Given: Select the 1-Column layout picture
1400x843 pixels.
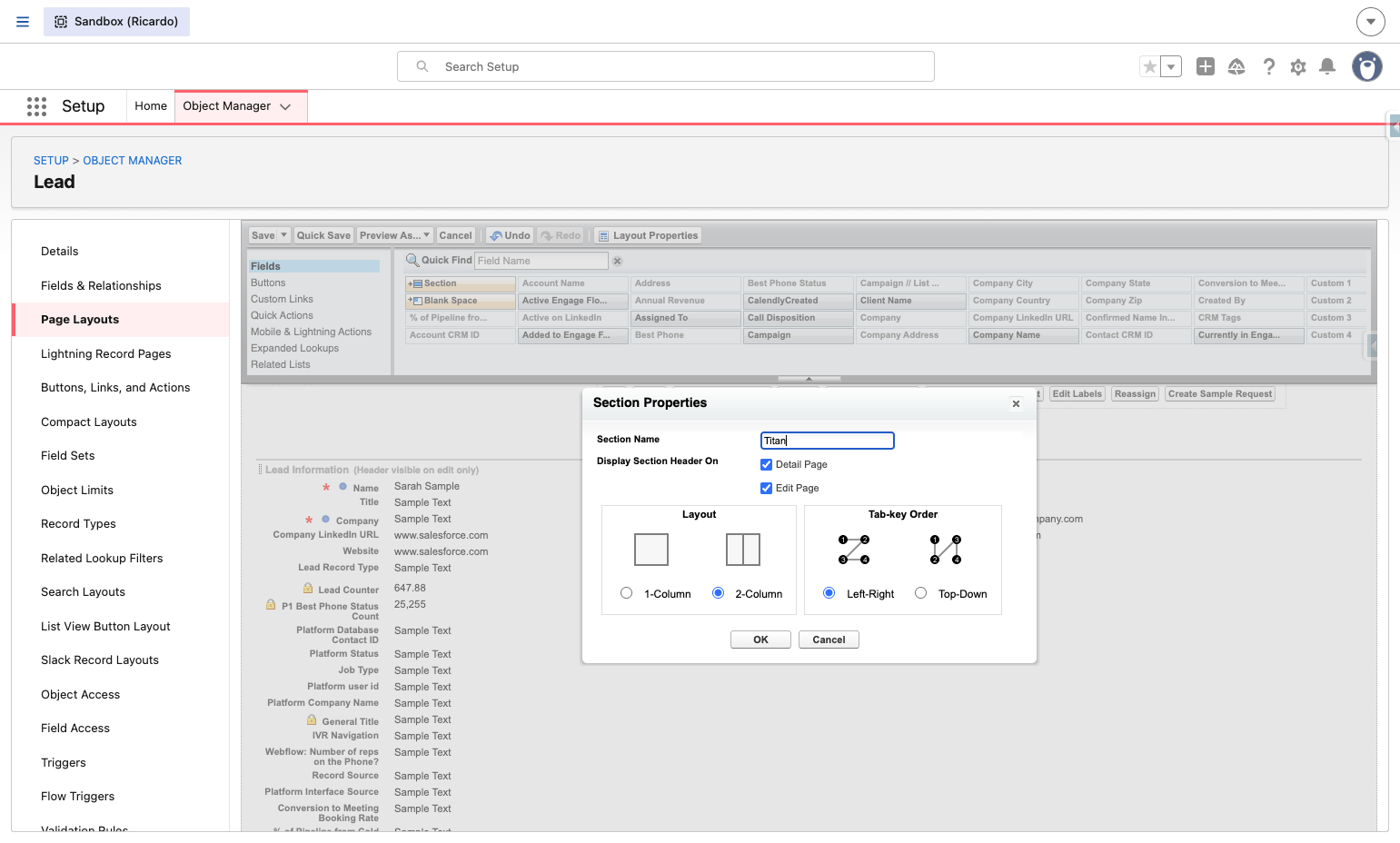Looking at the screenshot, I should click(x=651, y=550).
